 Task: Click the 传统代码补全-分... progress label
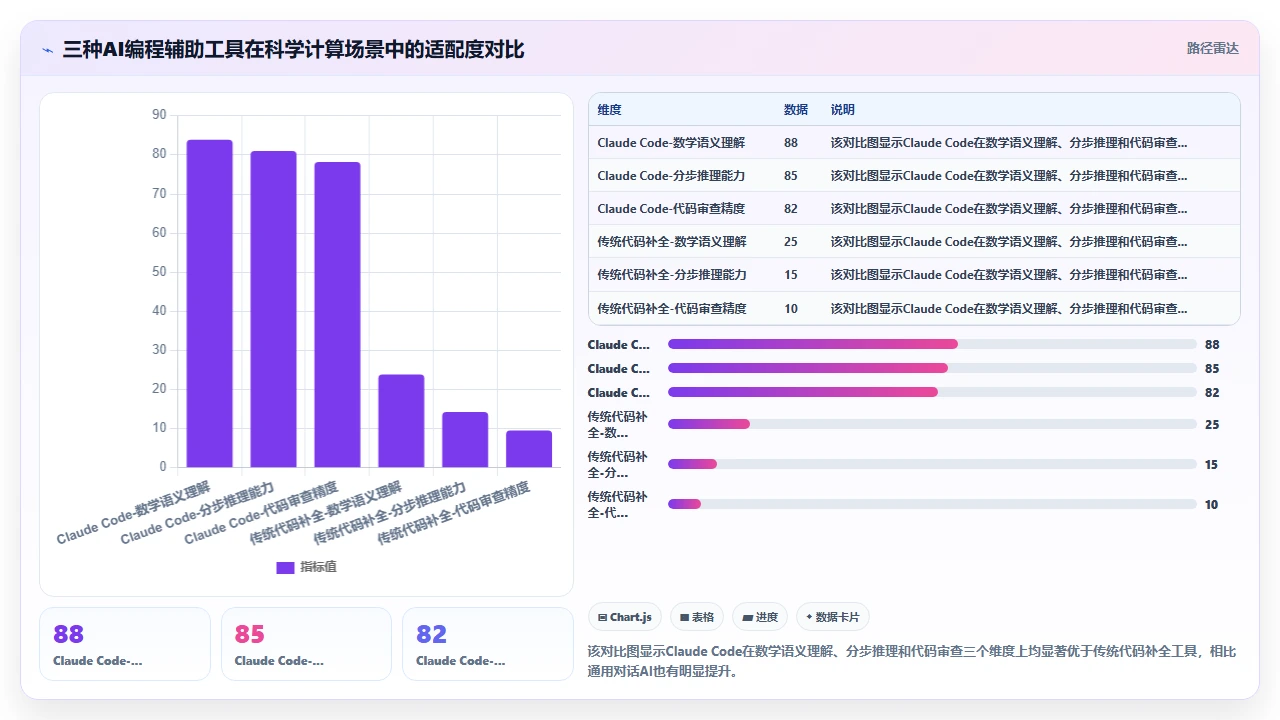pos(618,465)
